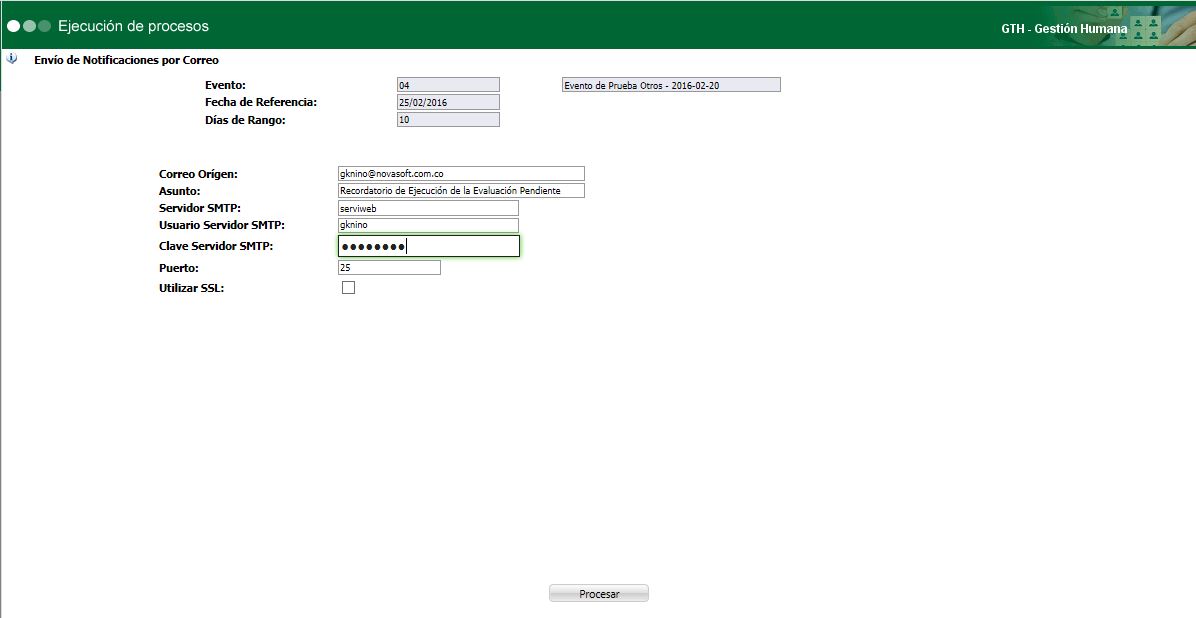Image resolution: width=1196 pixels, height=618 pixels.
Task: Select the Fecha de Referencia date field
Action: [x=448, y=102]
